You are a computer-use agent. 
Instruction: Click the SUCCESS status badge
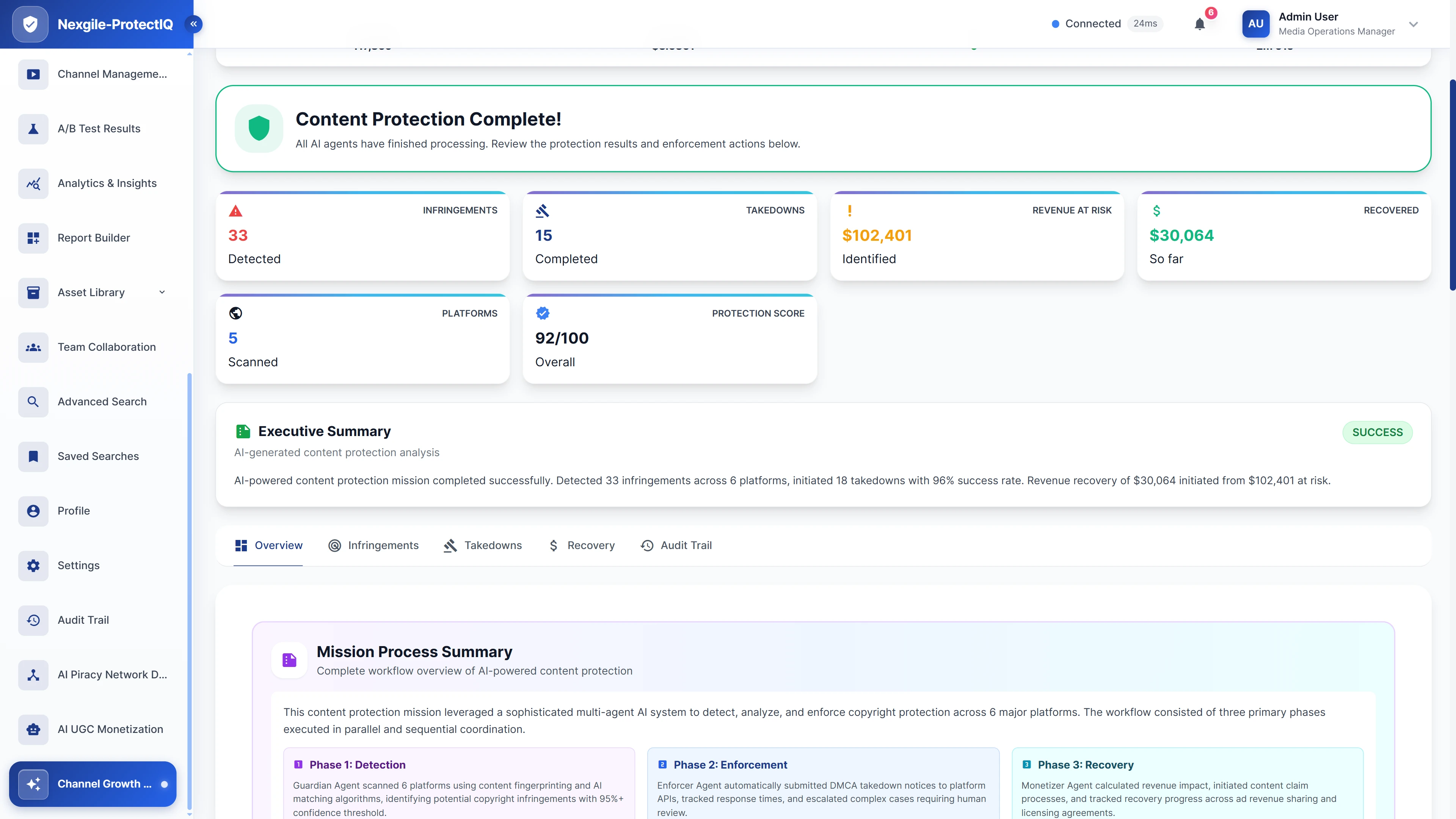(1378, 432)
